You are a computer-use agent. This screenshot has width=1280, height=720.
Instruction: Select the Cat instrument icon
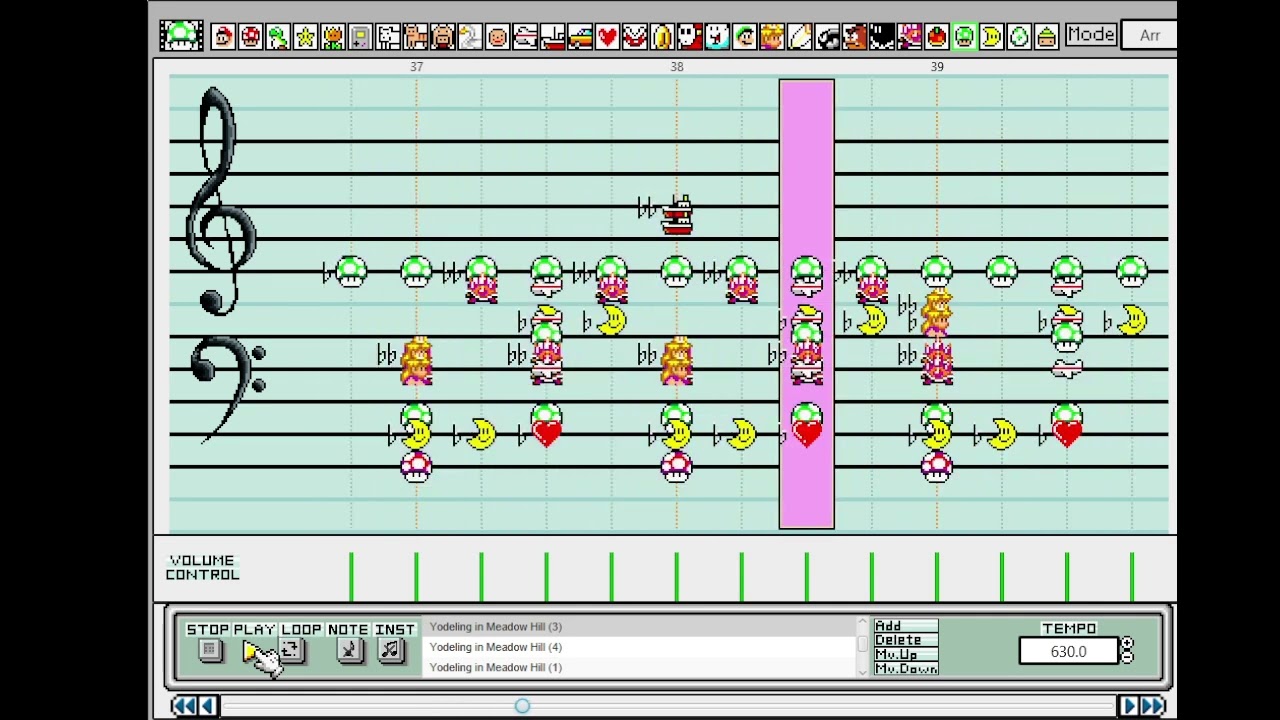(415, 37)
